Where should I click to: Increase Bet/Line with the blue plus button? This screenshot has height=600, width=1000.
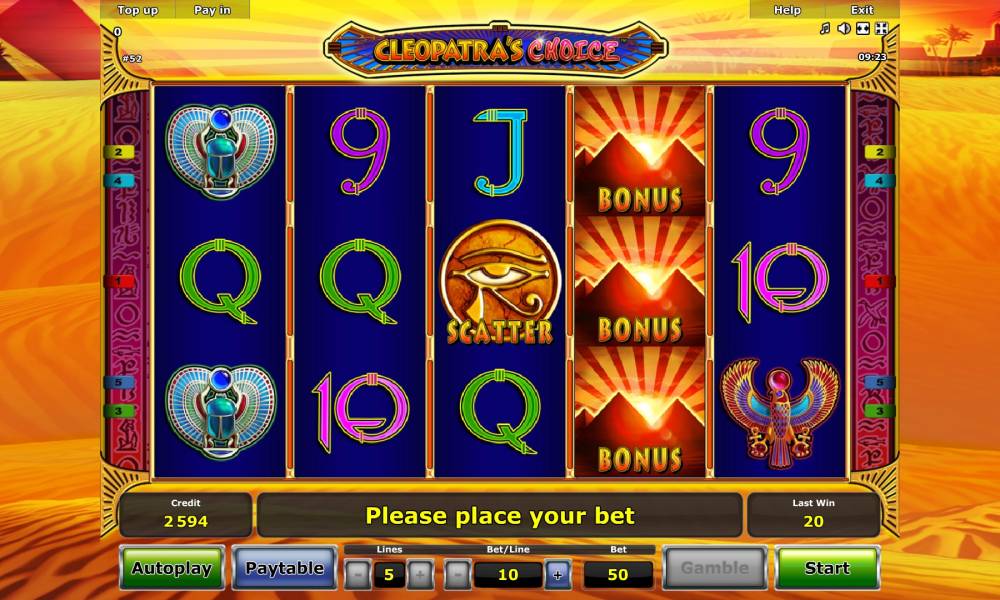(558, 574)
